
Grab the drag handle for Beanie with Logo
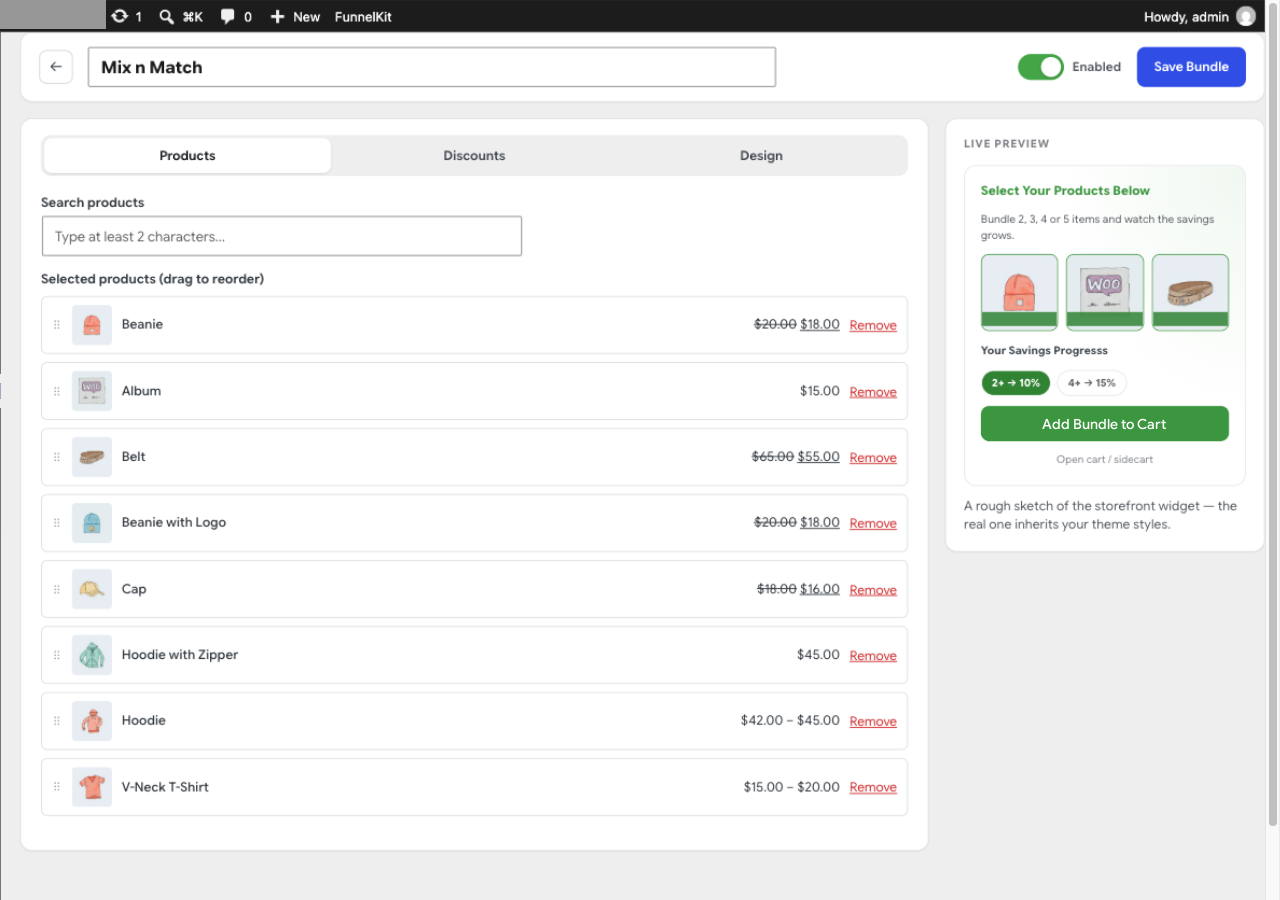point(56,523)
